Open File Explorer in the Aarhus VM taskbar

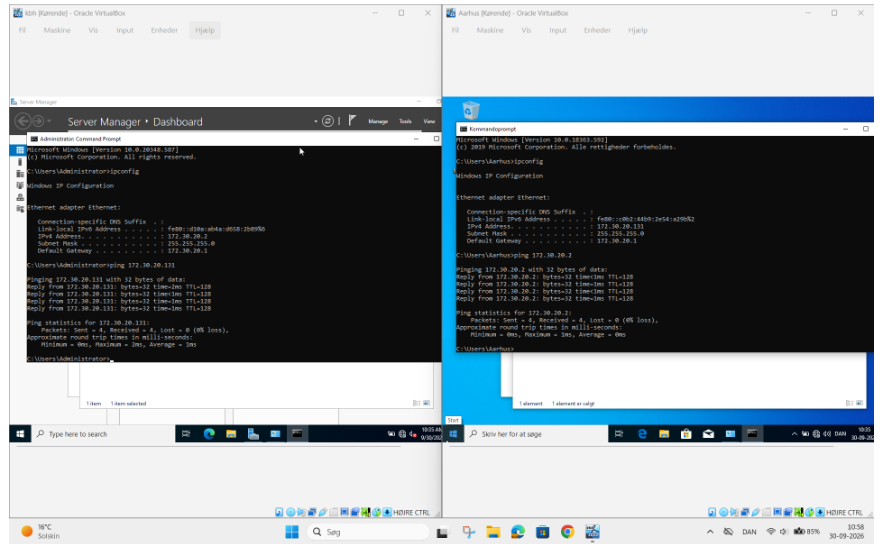coord(664,434)
